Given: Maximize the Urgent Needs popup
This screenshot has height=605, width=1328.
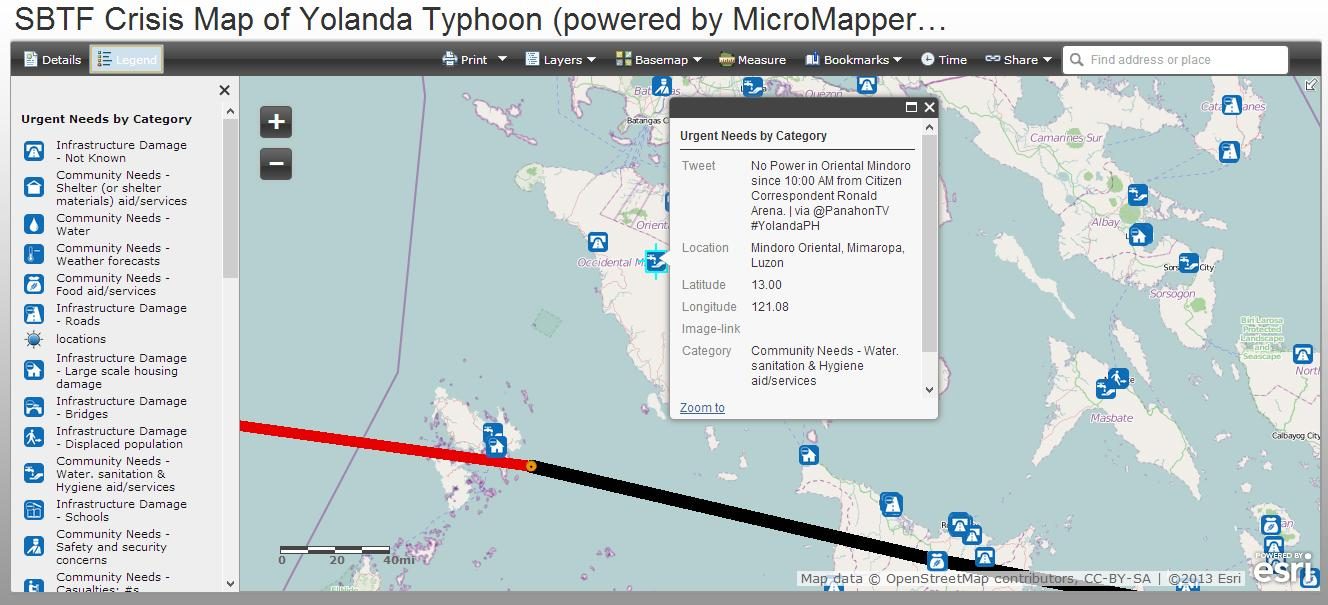Looking at the screenshot, I should coord(911,107).
